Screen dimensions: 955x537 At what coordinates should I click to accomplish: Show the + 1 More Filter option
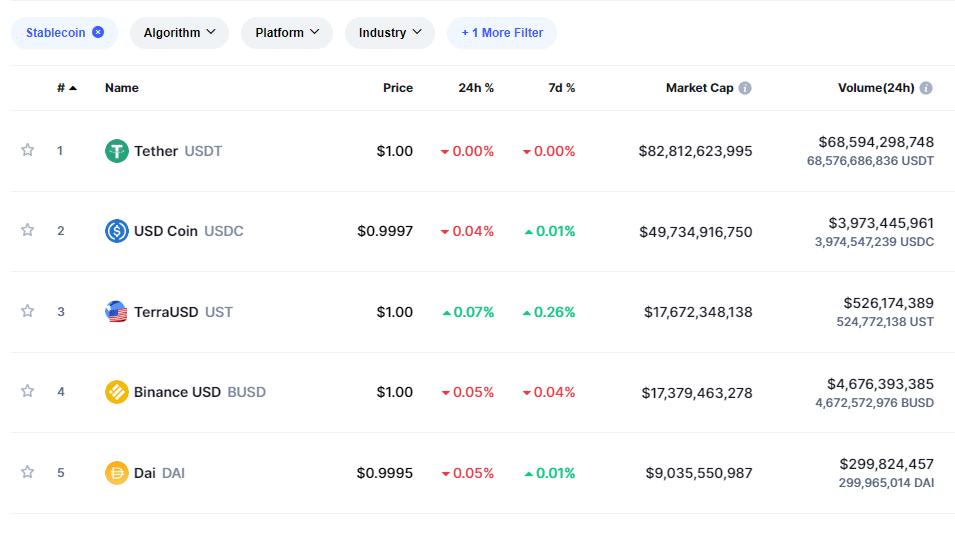[502, 33]
